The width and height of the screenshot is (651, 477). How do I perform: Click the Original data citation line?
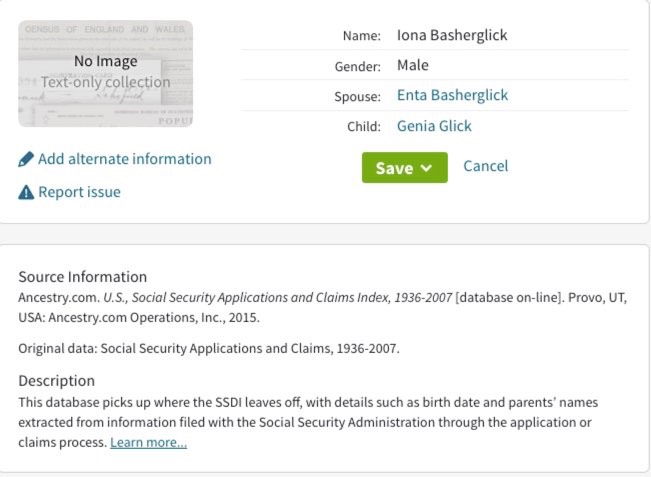[x=209, y=348]
